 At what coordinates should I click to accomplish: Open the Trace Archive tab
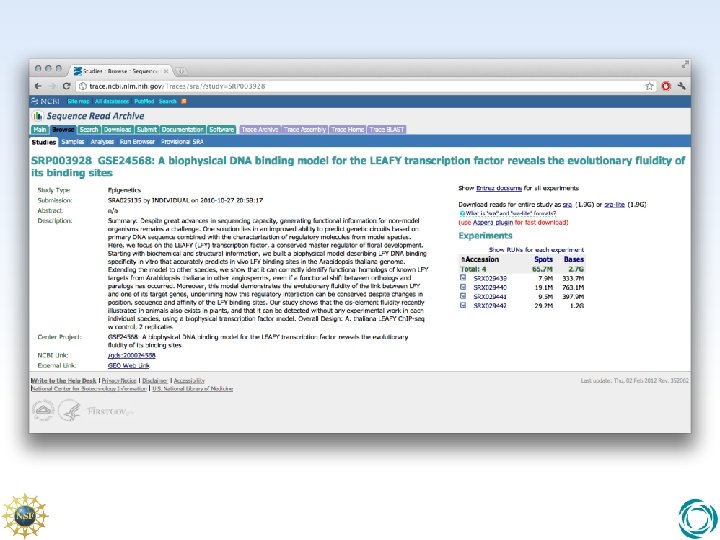pos(260,130)
